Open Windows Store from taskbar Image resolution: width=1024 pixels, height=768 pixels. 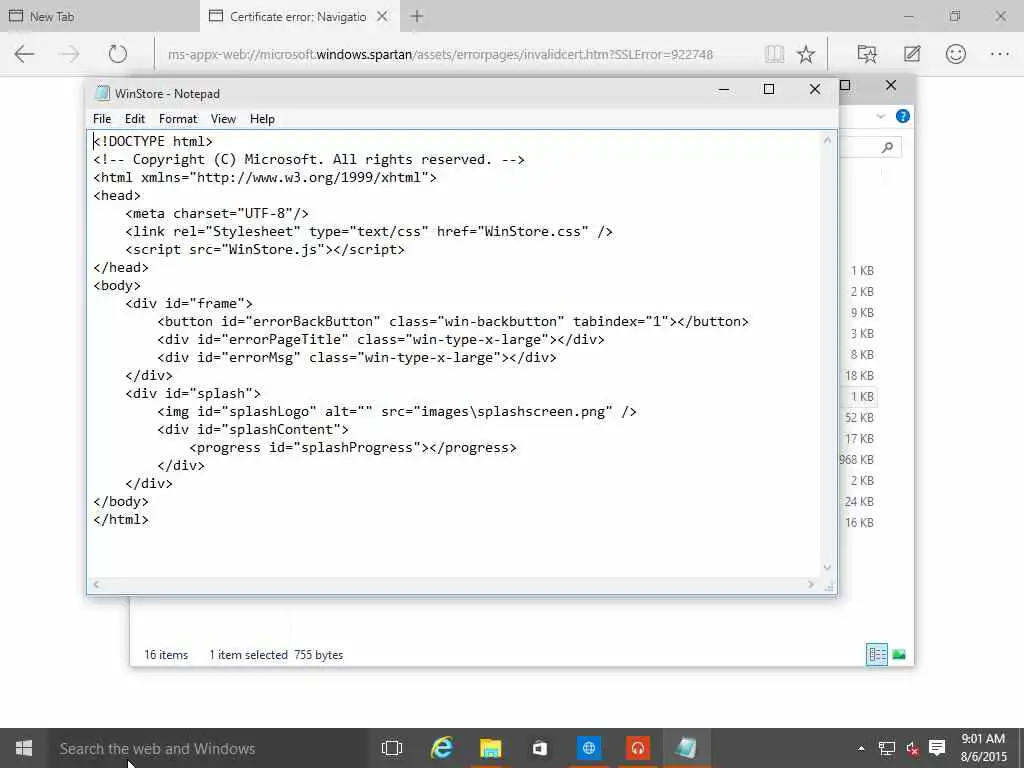[539, 748]
